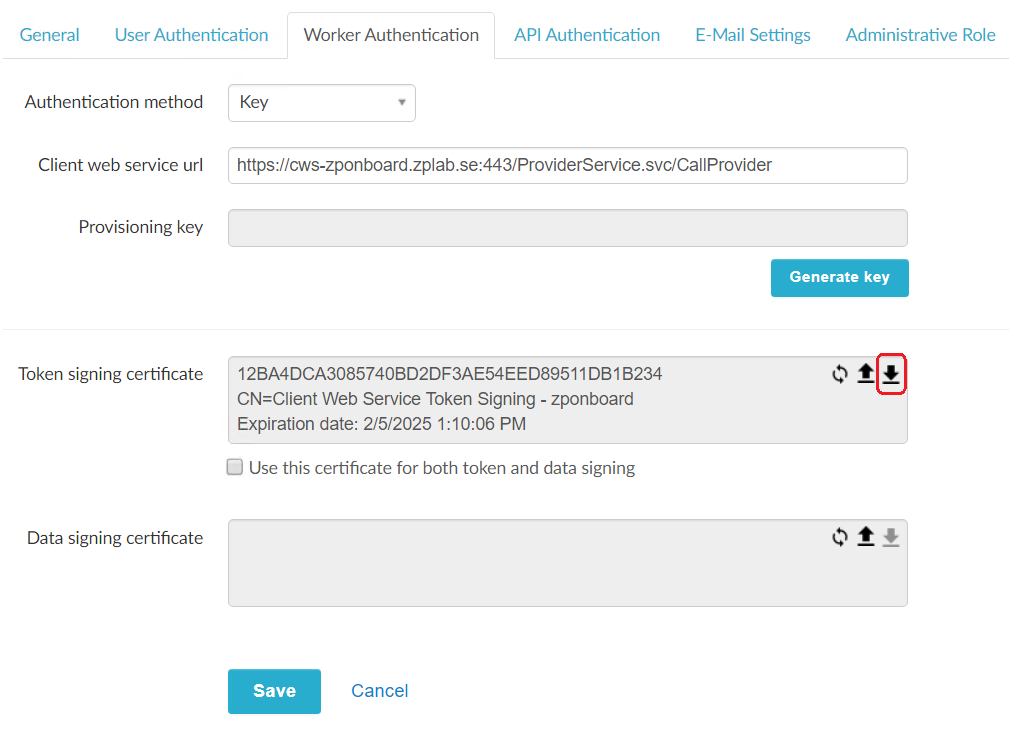Viewport: 1009px width, 752px height.
Task: Enable certificate use for both token and data signing
Action: click(234, 466)
